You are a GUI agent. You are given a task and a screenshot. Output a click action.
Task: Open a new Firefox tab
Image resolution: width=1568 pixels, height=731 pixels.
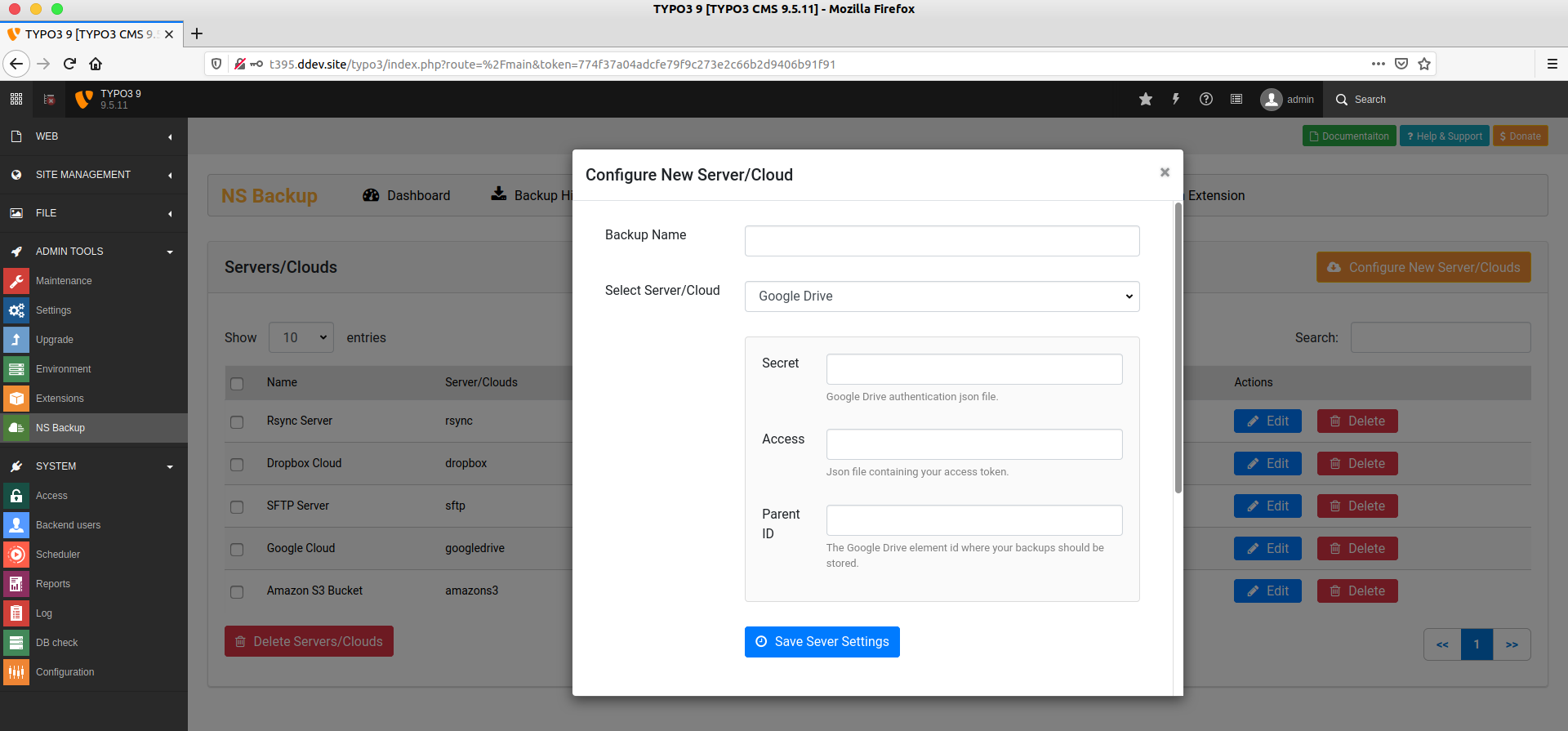coord(197,34)
